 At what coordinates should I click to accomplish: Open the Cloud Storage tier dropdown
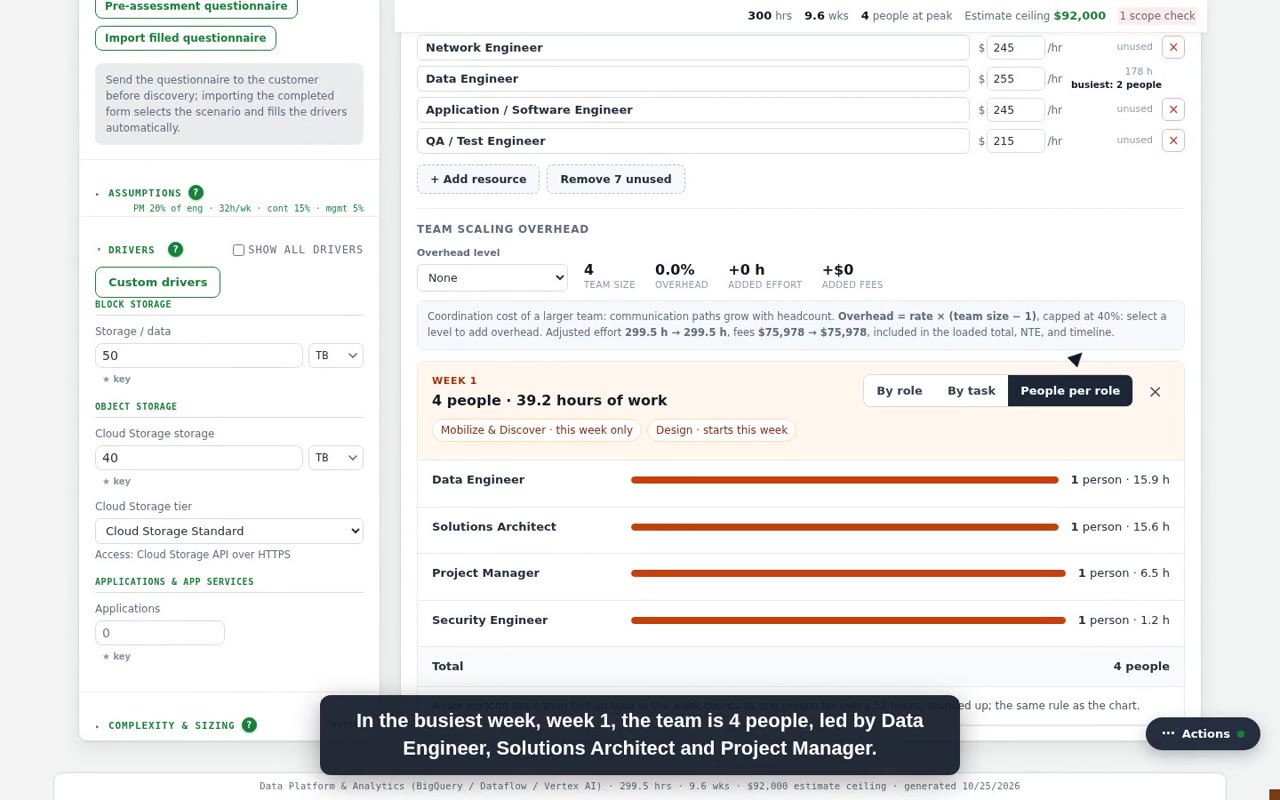click(229, 531)
